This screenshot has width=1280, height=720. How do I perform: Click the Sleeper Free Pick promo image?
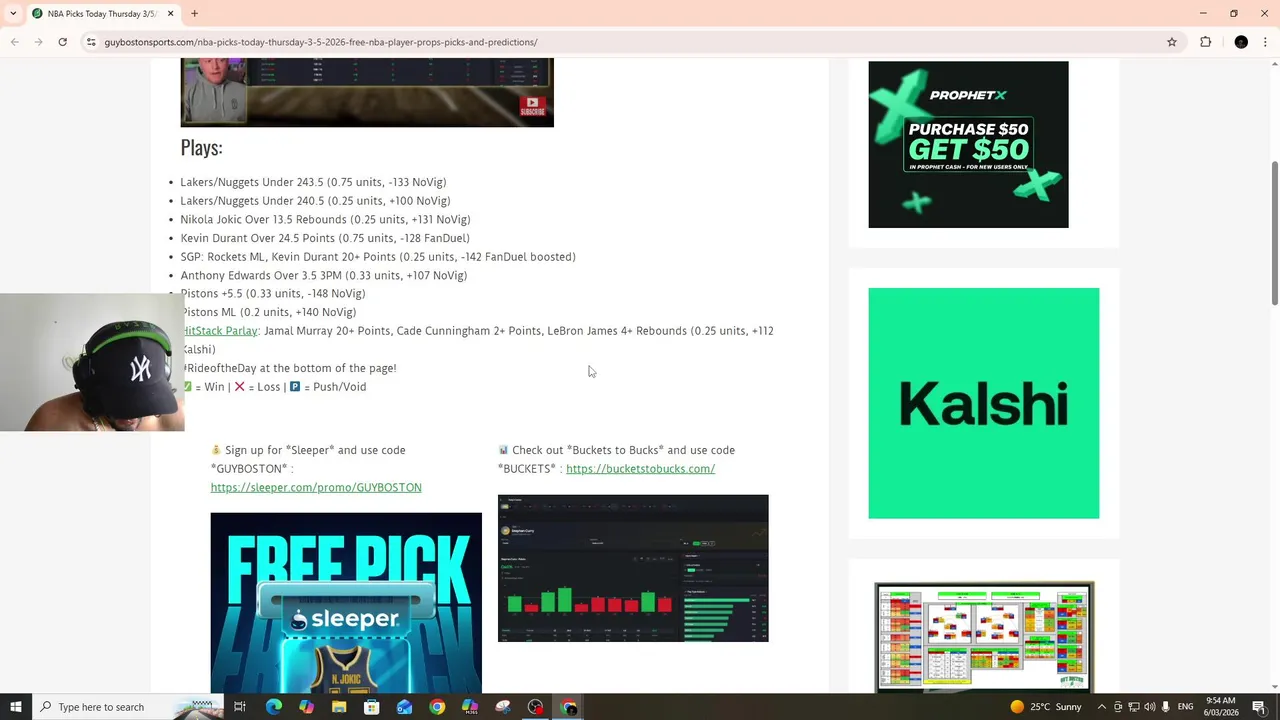(x=346, y=603)
